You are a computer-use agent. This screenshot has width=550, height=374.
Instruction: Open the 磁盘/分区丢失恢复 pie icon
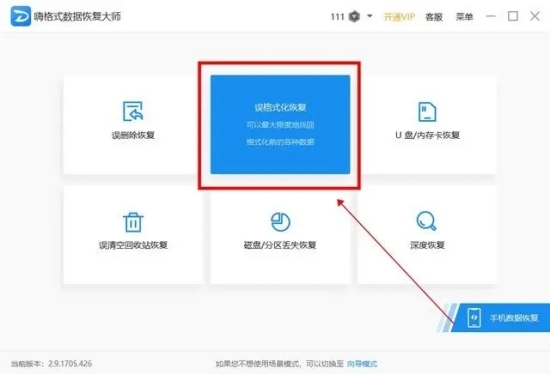coord(280,222)
